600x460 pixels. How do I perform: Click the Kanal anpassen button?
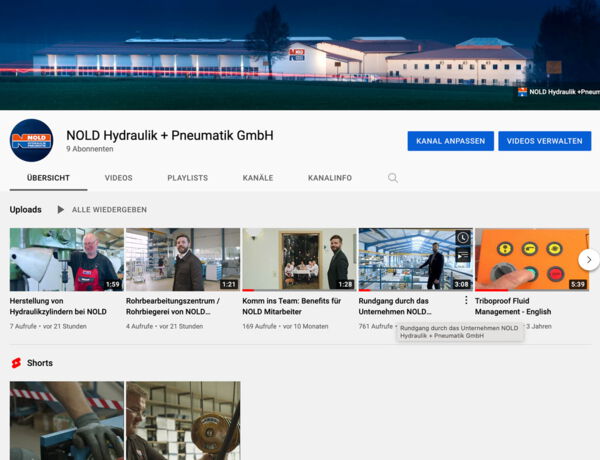point(450,141)
